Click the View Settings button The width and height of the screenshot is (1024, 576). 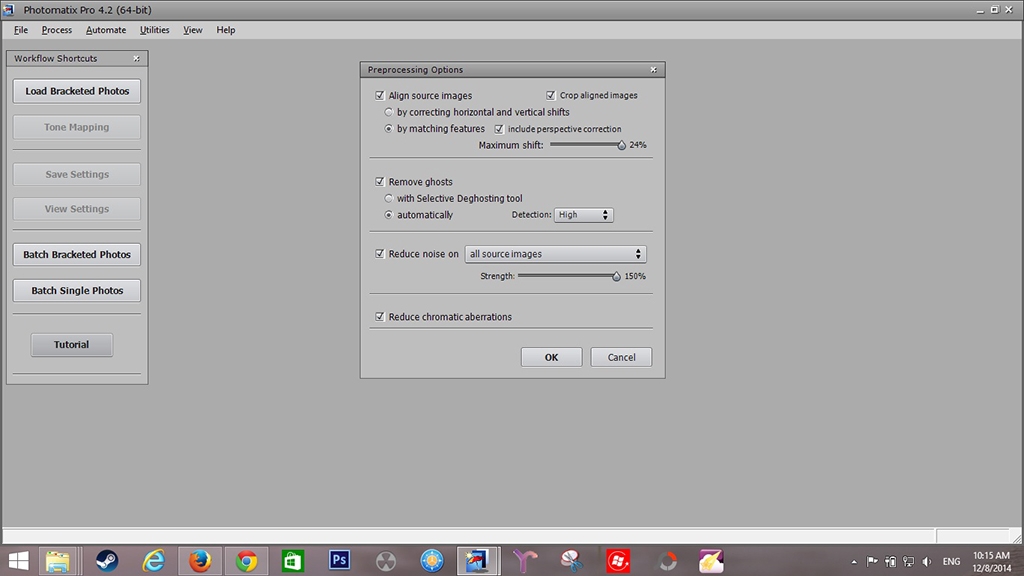77,209
